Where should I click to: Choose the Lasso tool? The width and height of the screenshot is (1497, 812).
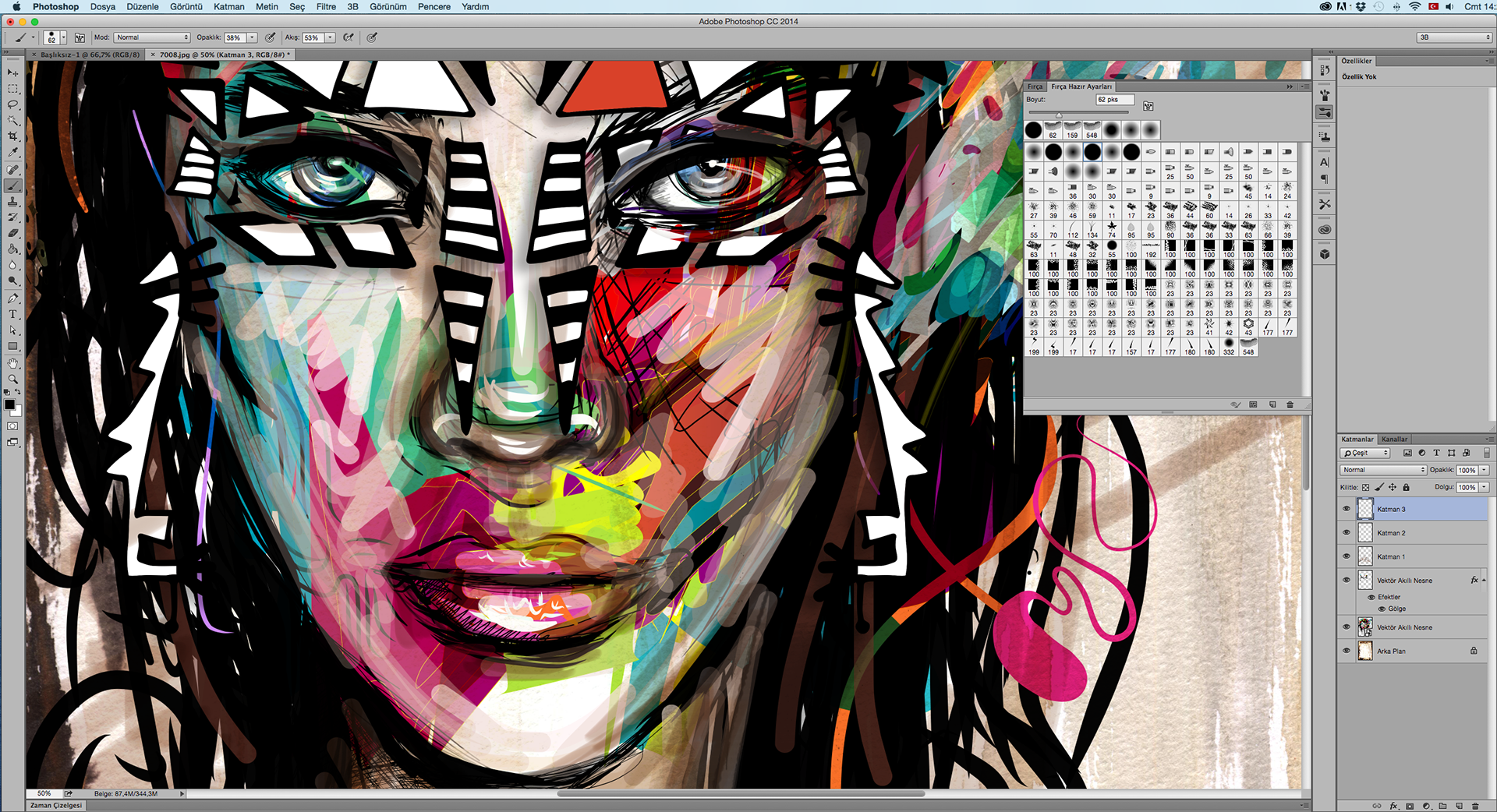[12, 104]
